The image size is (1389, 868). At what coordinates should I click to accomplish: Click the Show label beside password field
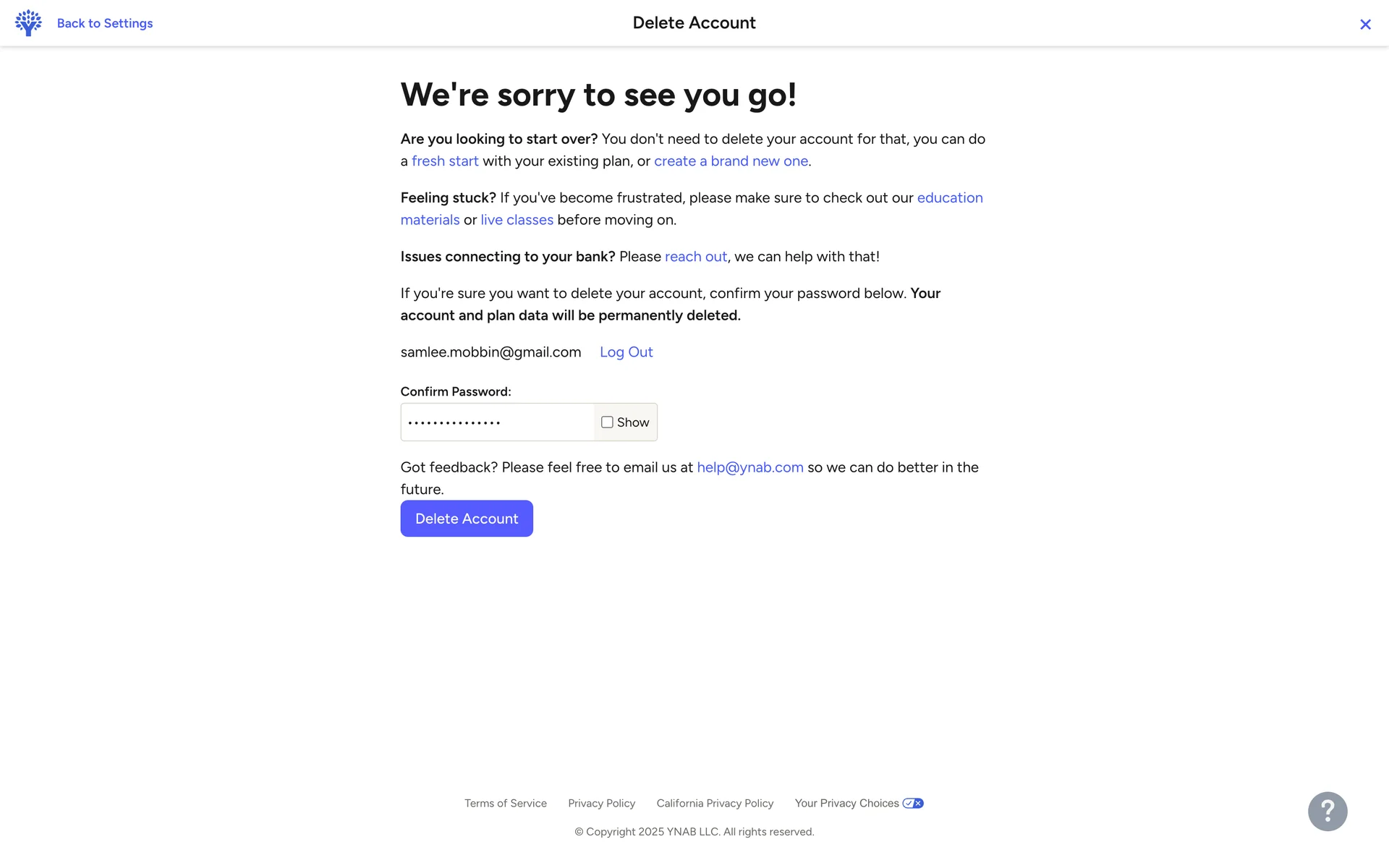click(633, 422)
